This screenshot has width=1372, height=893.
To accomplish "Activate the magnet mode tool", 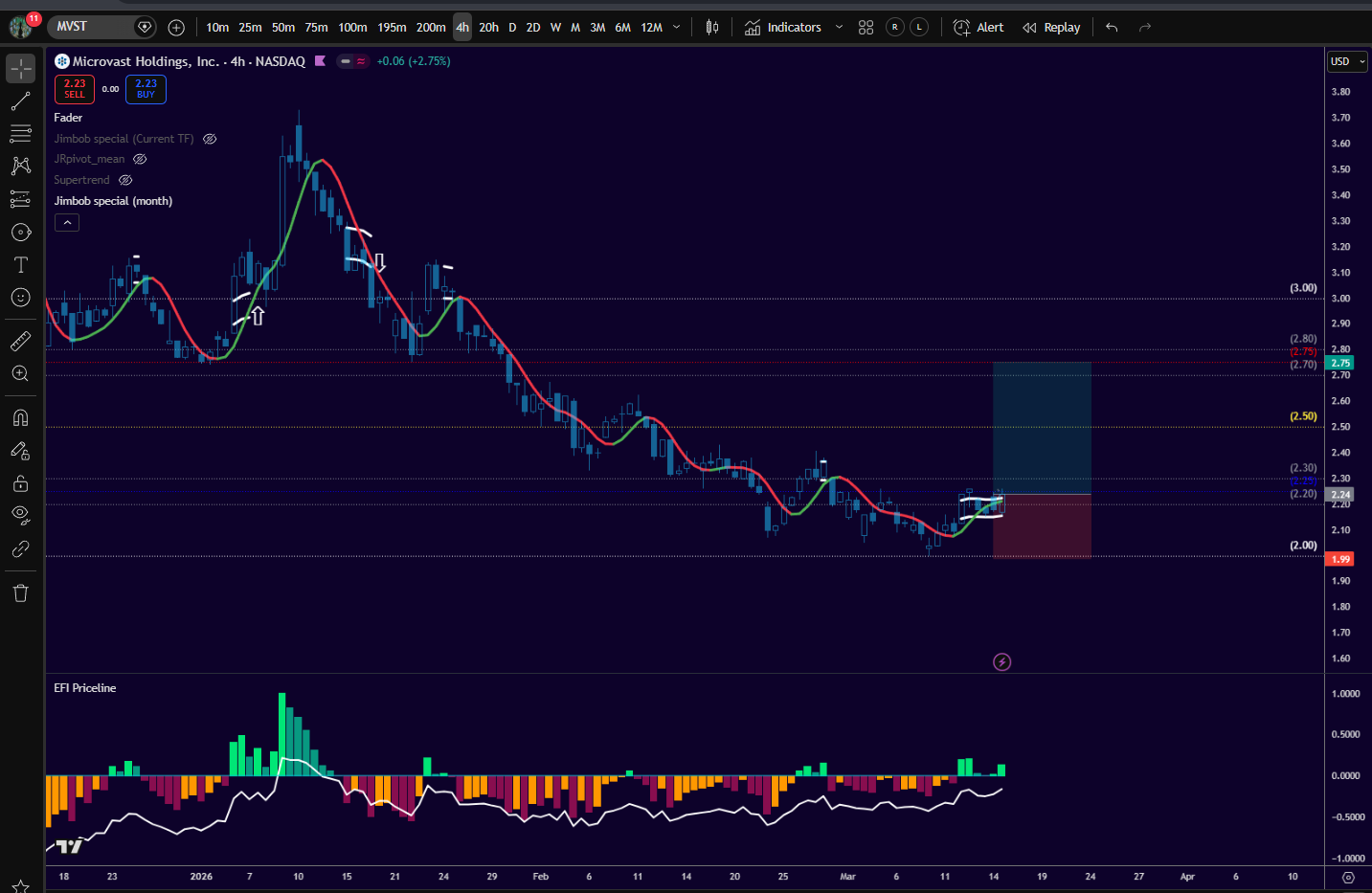I will tap(20, 417).
